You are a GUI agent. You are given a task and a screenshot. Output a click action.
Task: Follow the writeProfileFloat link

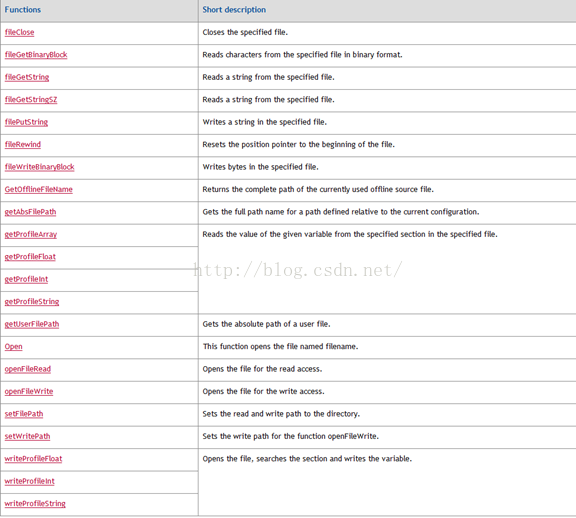click(x=33, y=458)
